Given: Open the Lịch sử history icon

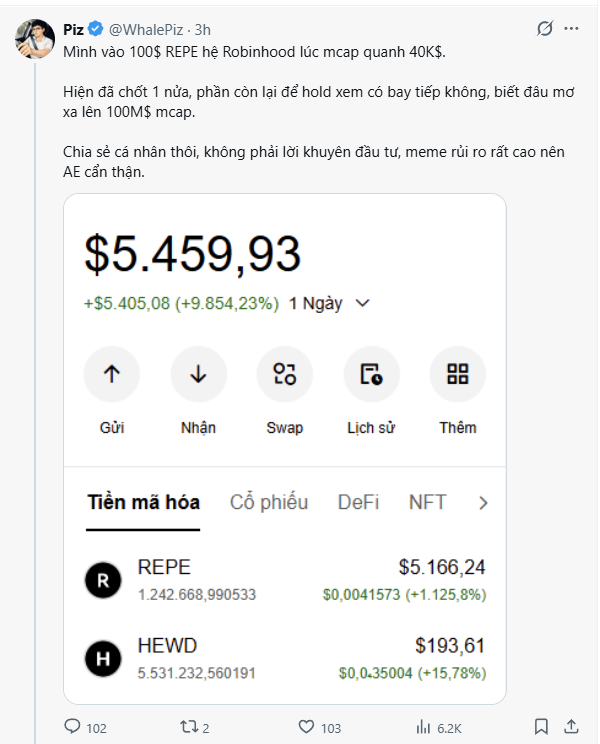Looking at the screenshot, I should point(371,374).
